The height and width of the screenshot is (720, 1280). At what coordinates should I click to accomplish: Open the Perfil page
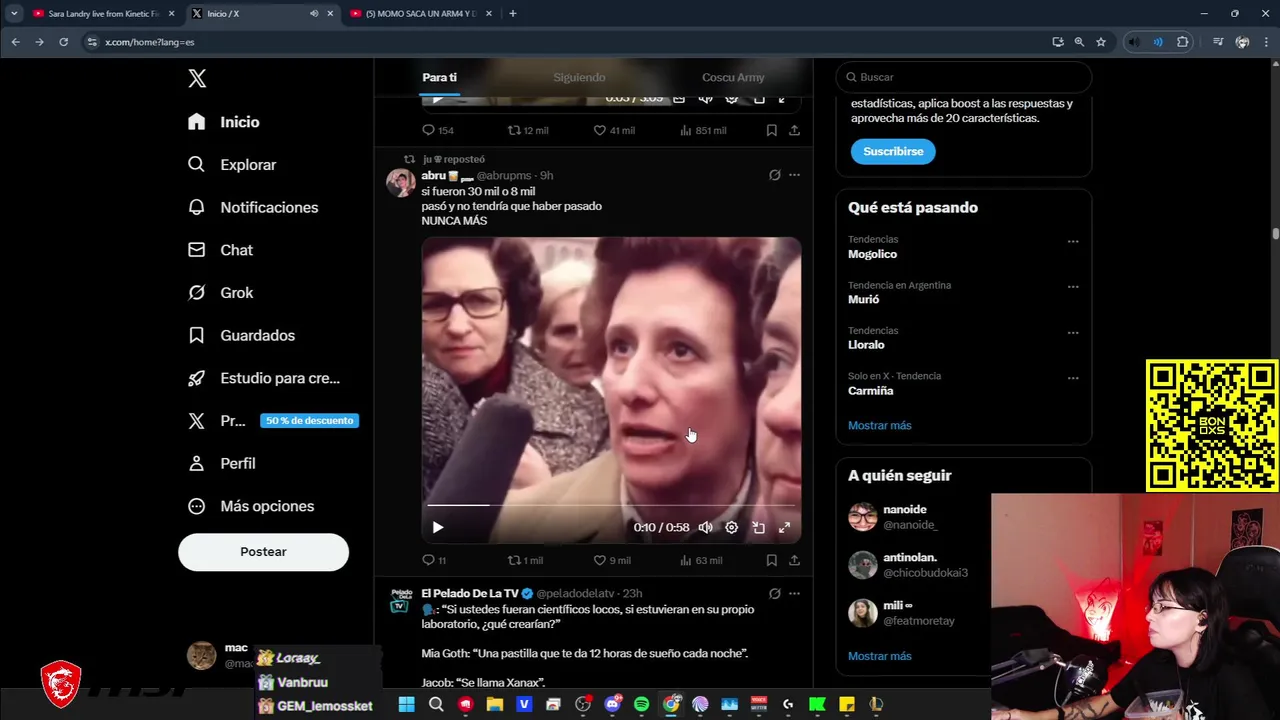(x=222, y=463)
